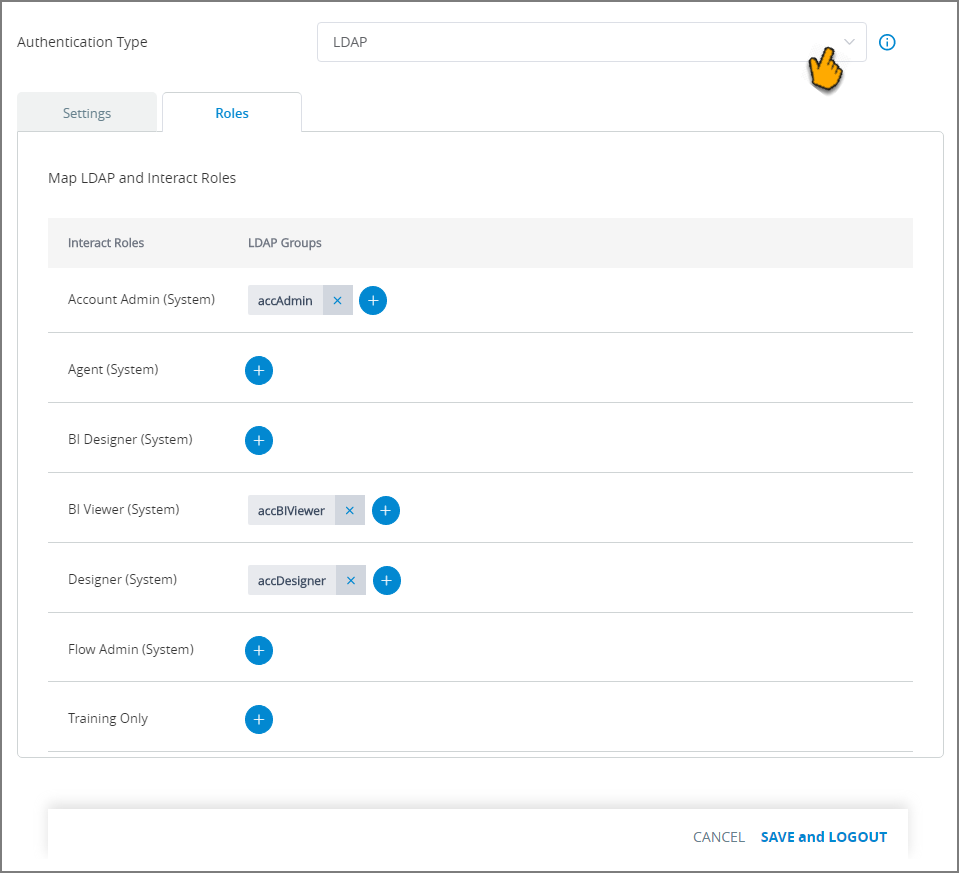Viewport: 959px width, 873px height.
Task: Add LDAP group to BI Viewer role
Action: (x=386, y=510)
